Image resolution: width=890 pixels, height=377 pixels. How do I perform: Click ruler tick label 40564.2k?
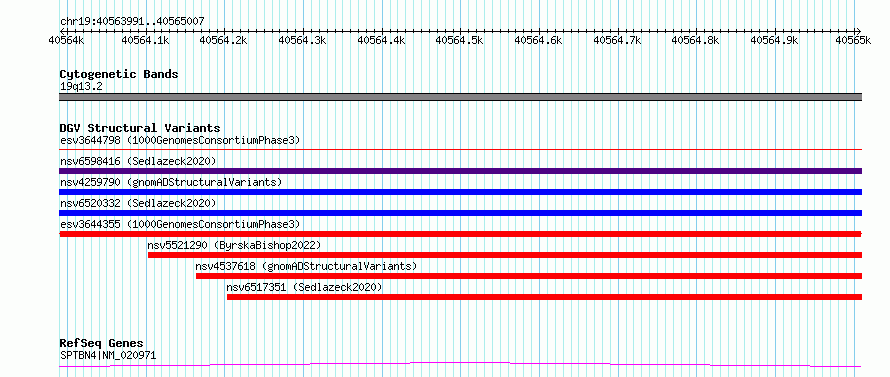tap(225, 40)
